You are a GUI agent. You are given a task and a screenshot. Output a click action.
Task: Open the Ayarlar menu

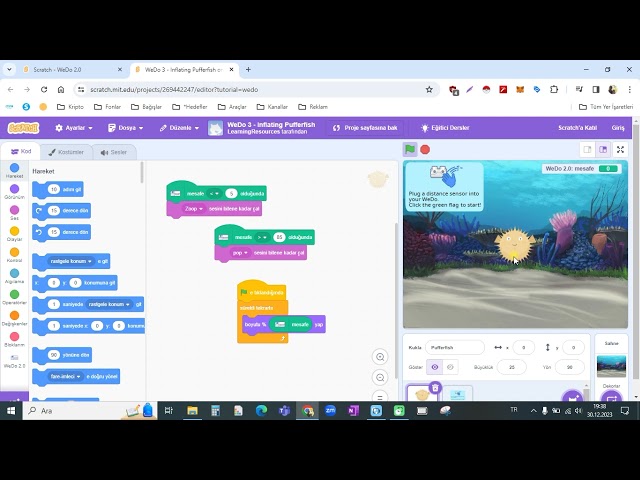pos(74,128)
